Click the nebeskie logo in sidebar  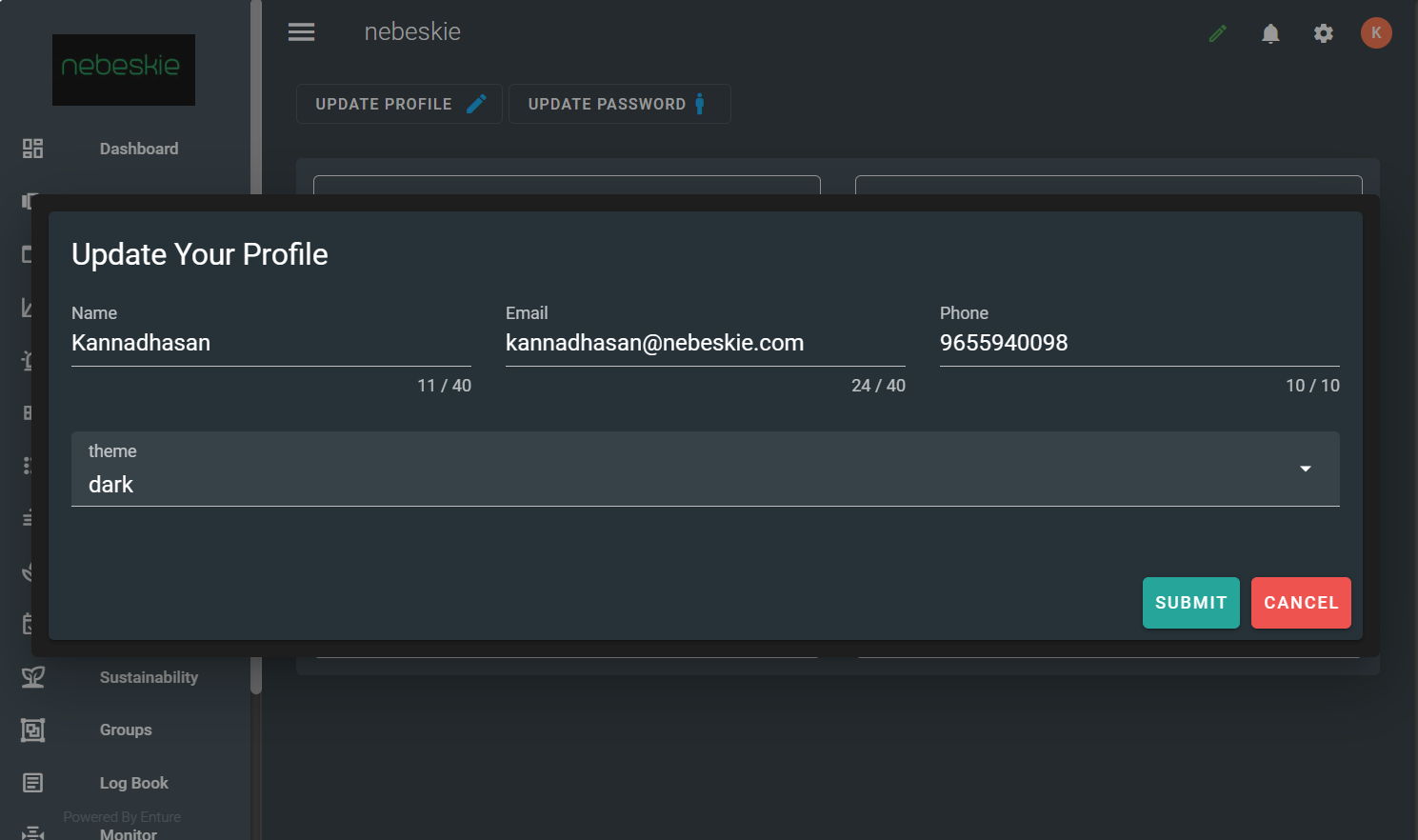point(123,70)
